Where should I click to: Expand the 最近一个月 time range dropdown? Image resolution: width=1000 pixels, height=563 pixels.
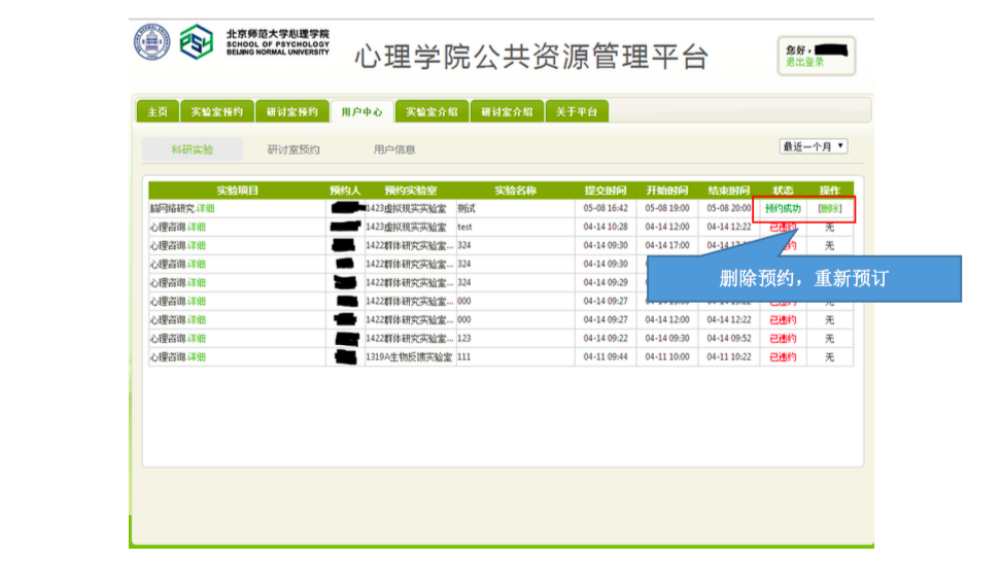pyautogui.click(x=814, y=147)
